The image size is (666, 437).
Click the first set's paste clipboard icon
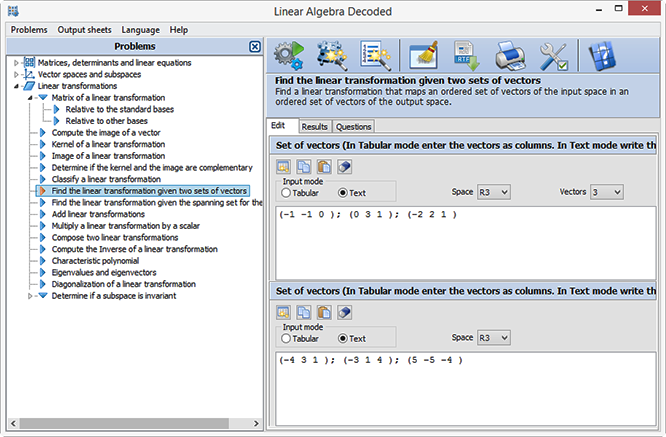pos(324,166)
